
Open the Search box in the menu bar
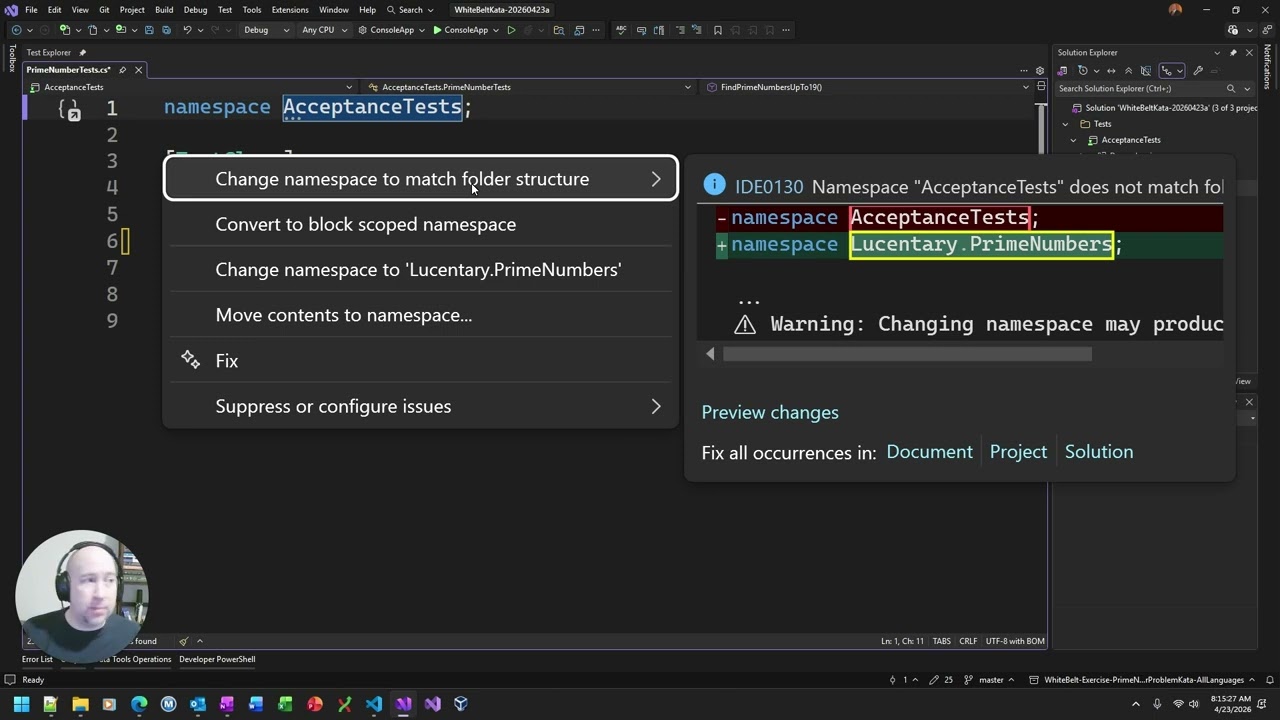410,10
